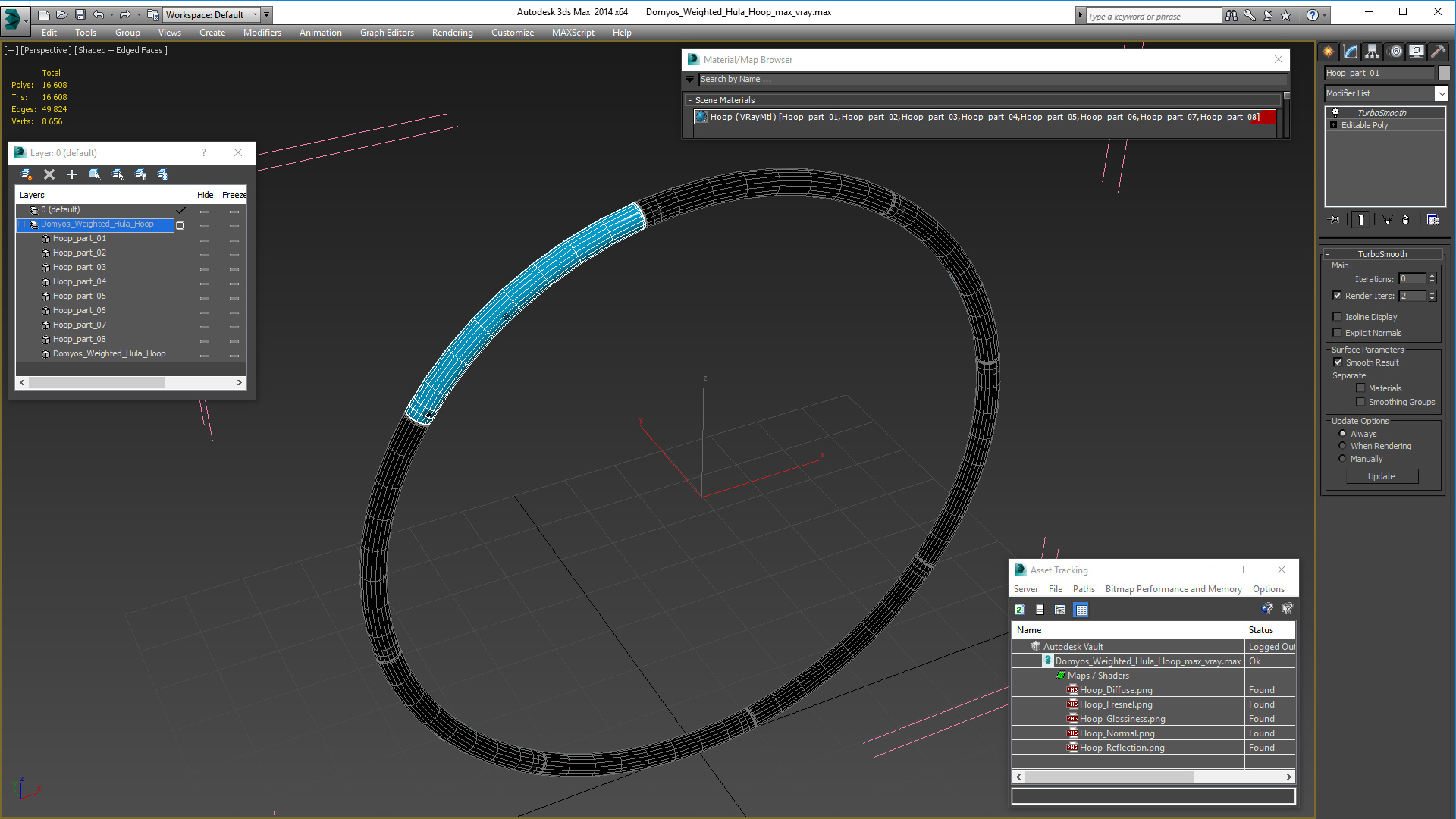
Task: Click the Set Project Folder icon
Action: pyautogui.click(x=152, y=14)
